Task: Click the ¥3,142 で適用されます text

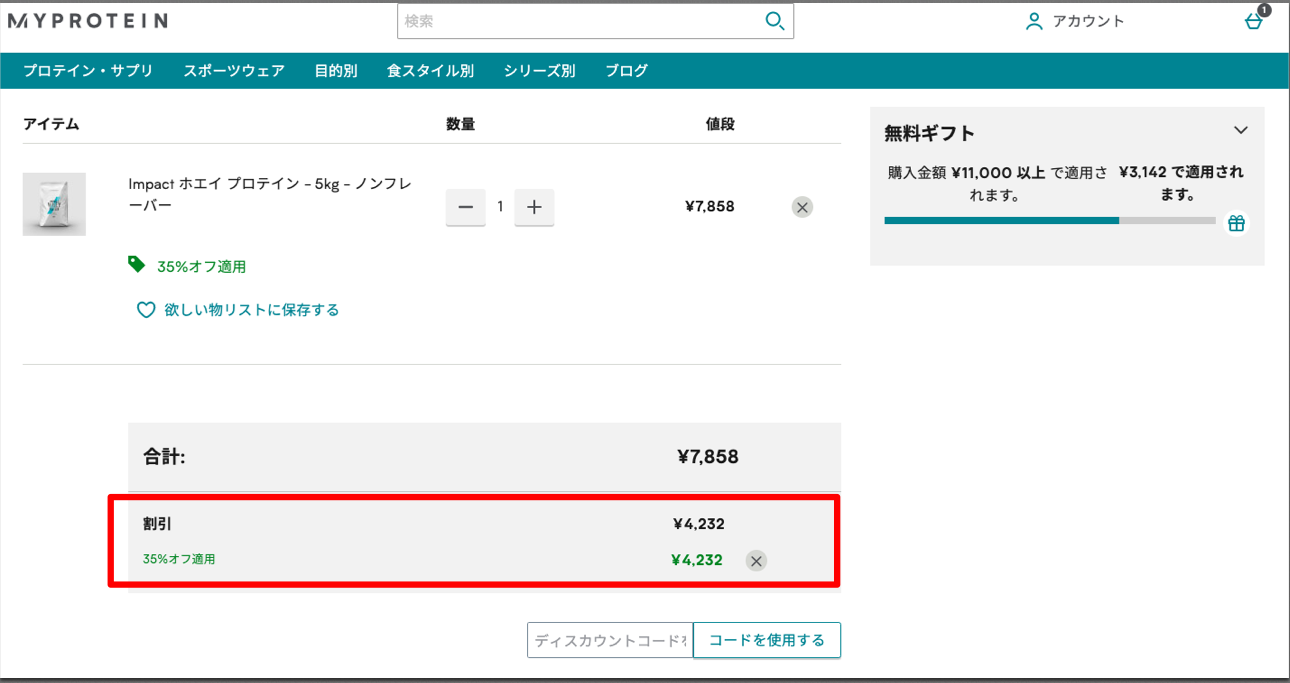Action: (1182, 183)
